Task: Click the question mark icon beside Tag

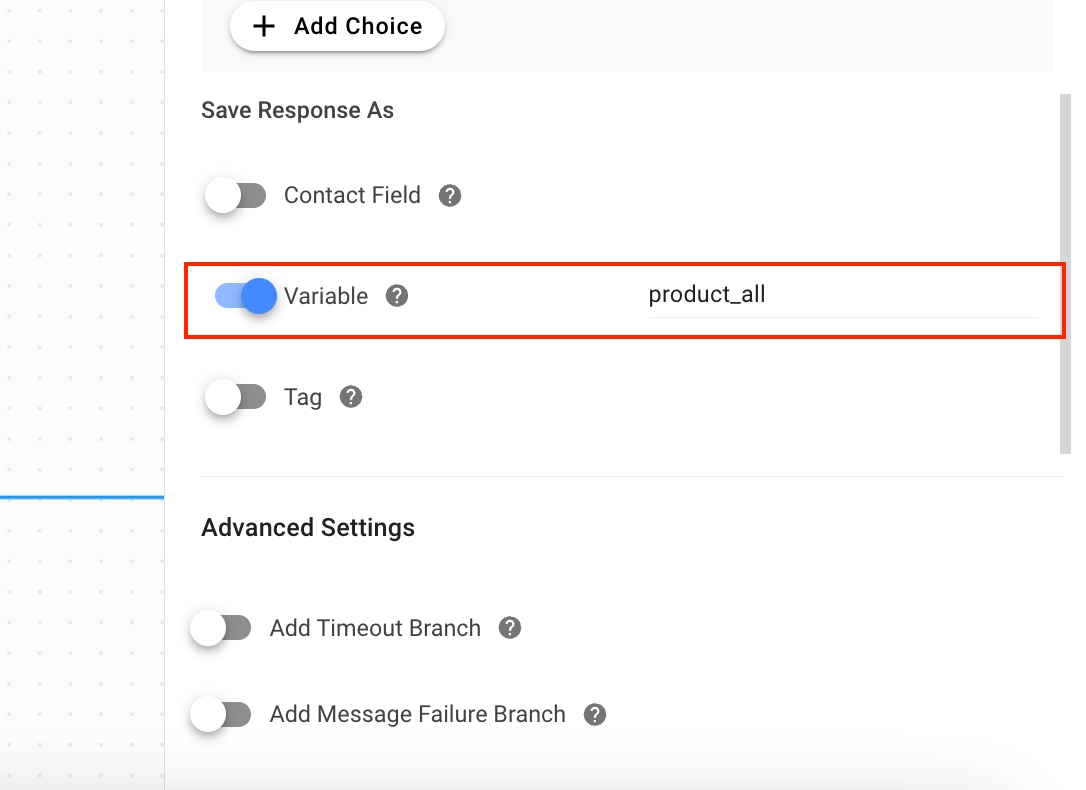Action: pos(351,397)
